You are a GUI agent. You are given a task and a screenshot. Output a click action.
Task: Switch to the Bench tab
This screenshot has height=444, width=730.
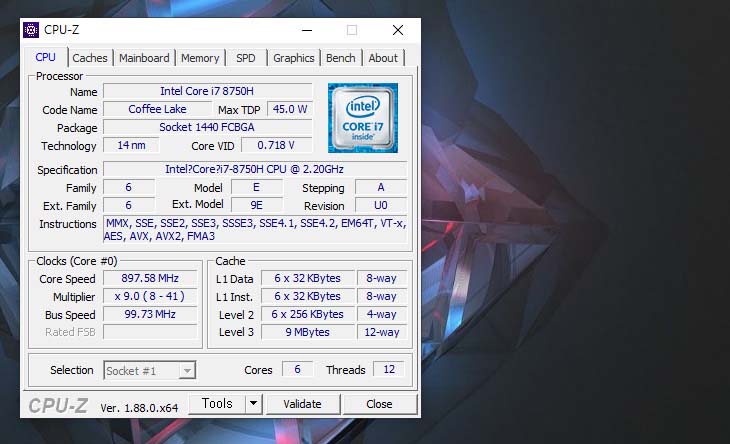click(x=341, y=58)
